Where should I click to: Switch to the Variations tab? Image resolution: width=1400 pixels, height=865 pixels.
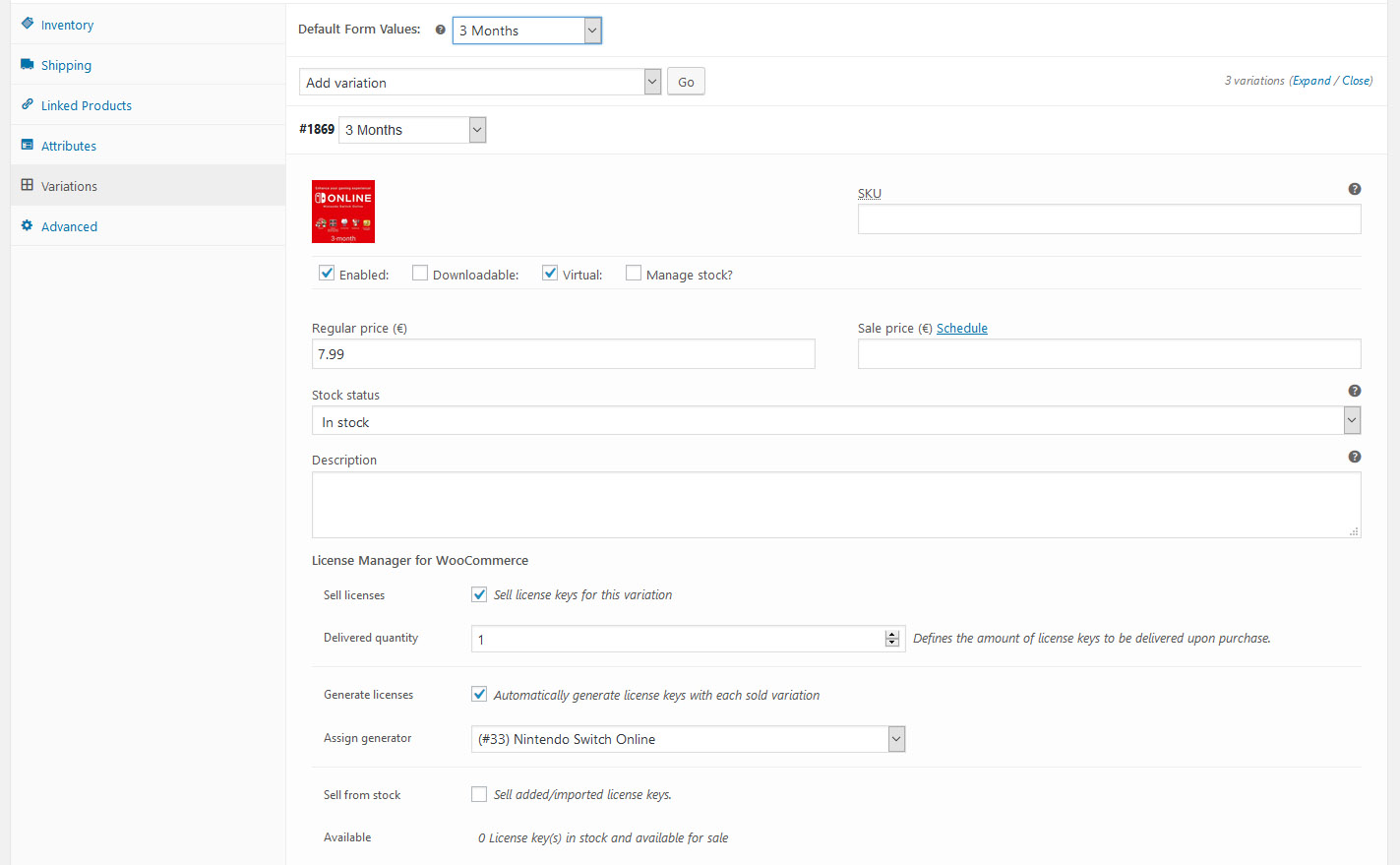[x=69, y=186]
